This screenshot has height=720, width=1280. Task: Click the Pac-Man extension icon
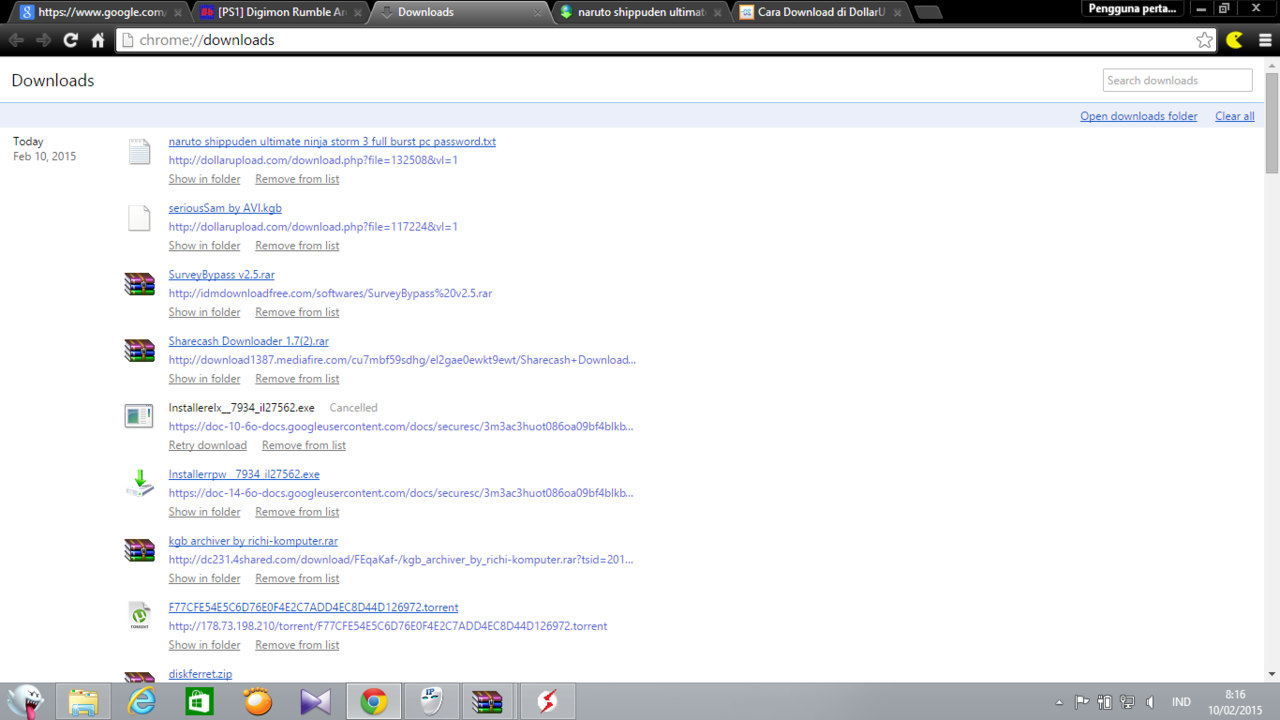pos(1236,40)
